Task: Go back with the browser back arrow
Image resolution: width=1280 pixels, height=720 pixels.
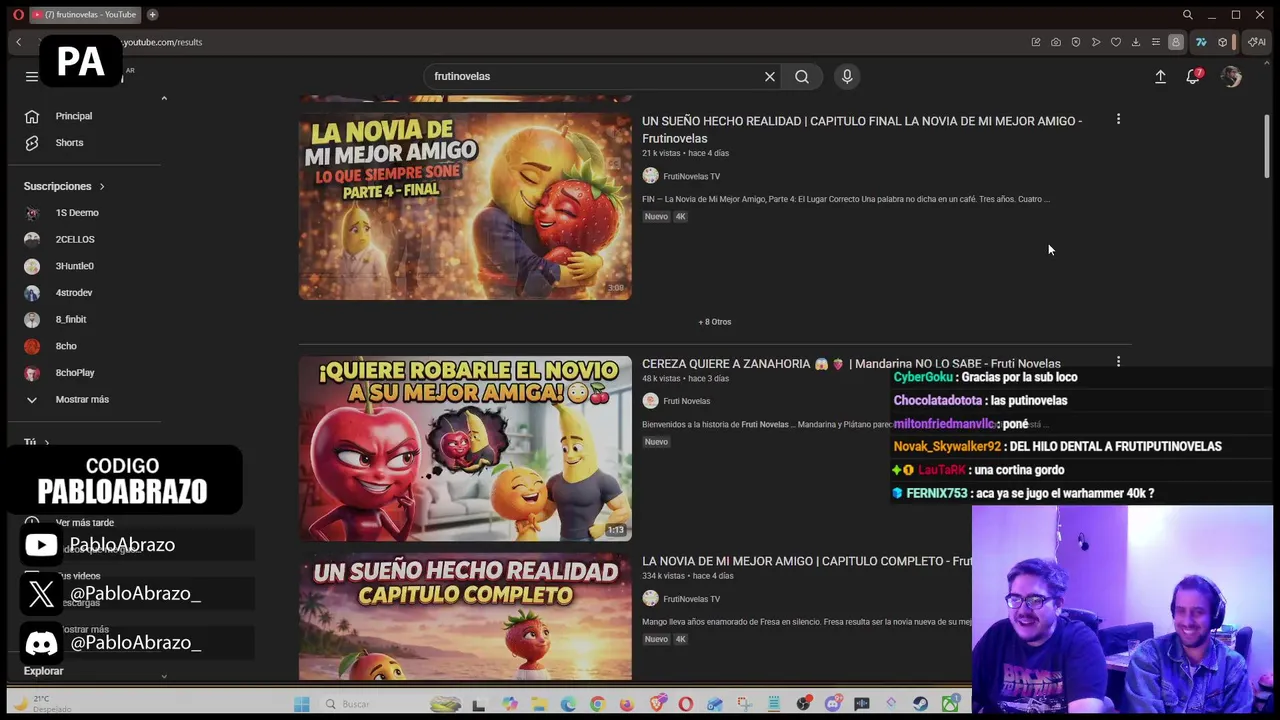Action: point(18,42)
